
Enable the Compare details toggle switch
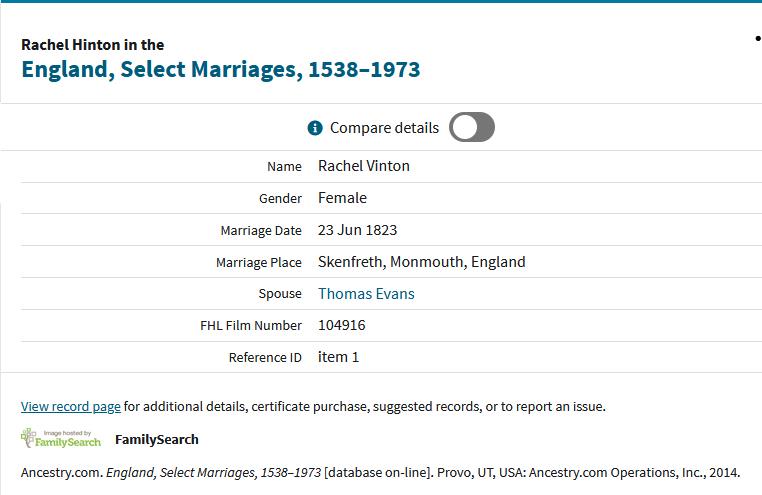pos(472,128)
